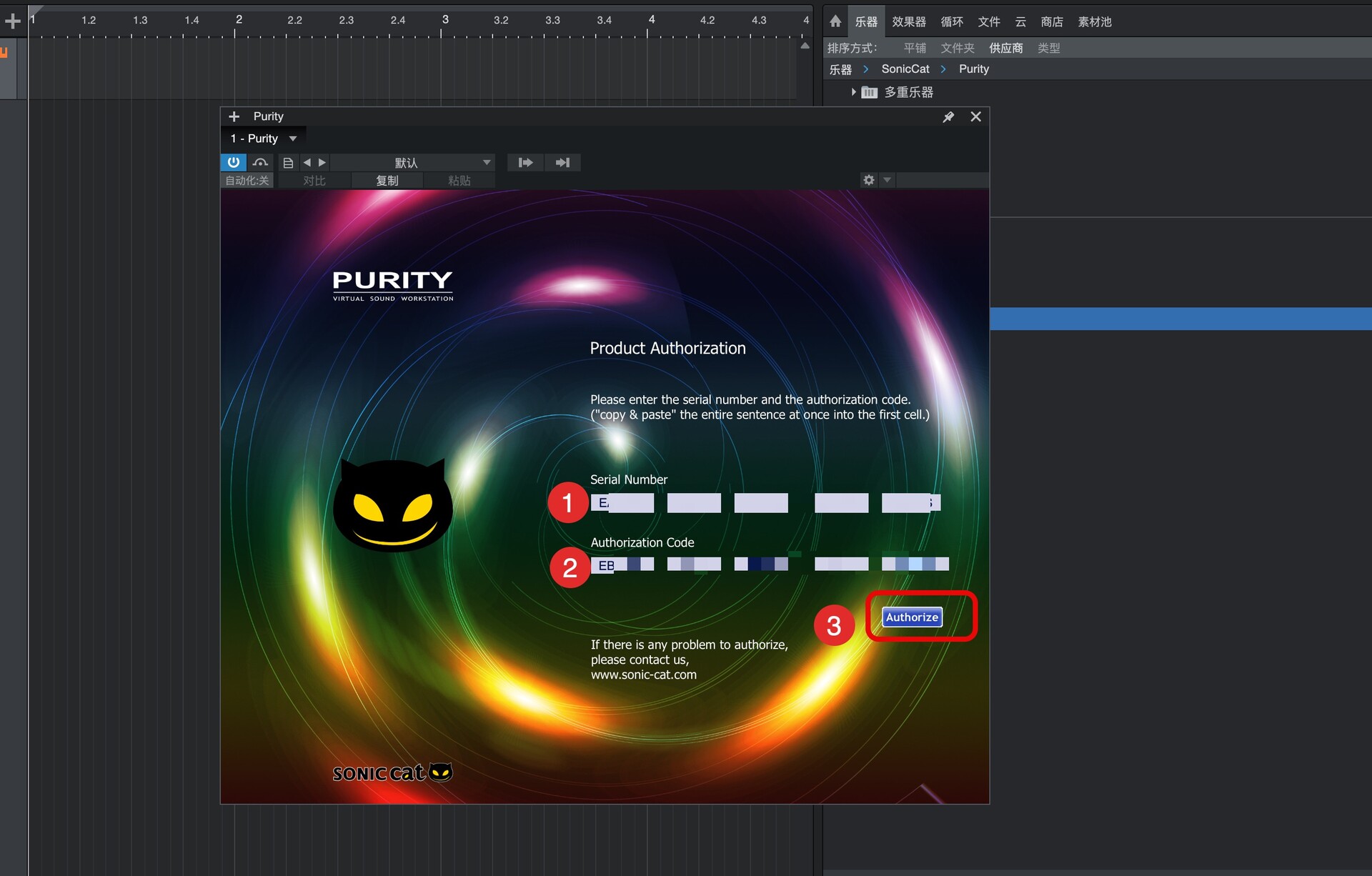Click the fourth Authorization Code cell
Viewport: 1372px width, 876px height.
click(842, 564)
